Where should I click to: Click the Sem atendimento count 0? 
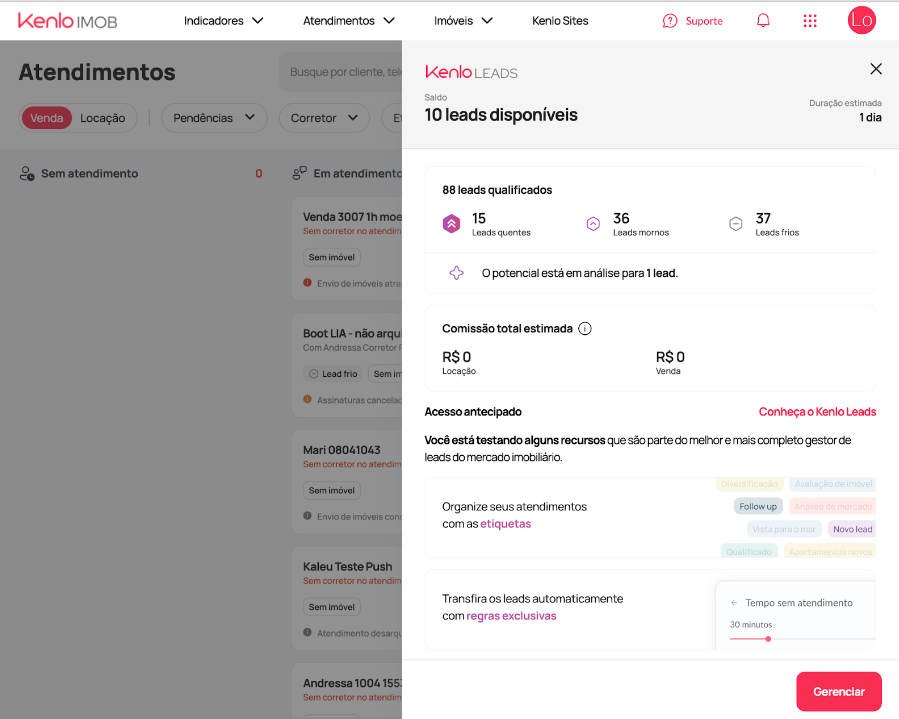[x=259, y=173]
